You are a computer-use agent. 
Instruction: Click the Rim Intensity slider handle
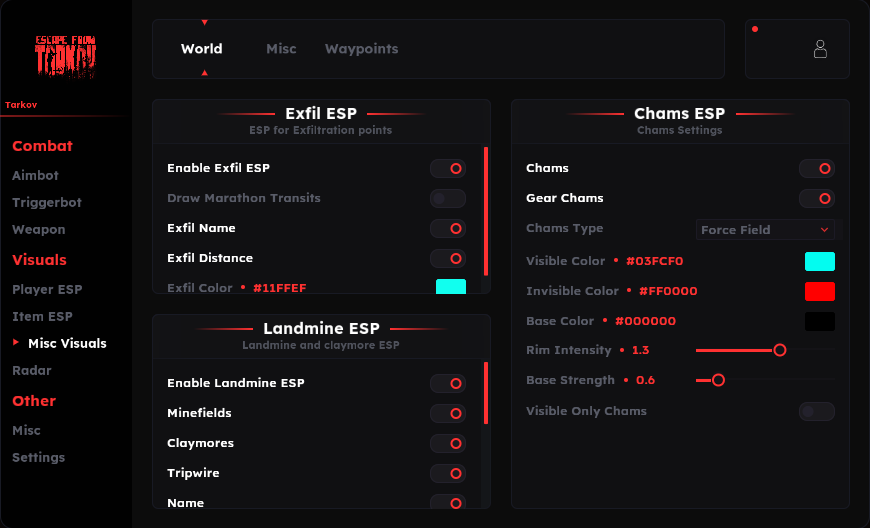coord(780,350)
